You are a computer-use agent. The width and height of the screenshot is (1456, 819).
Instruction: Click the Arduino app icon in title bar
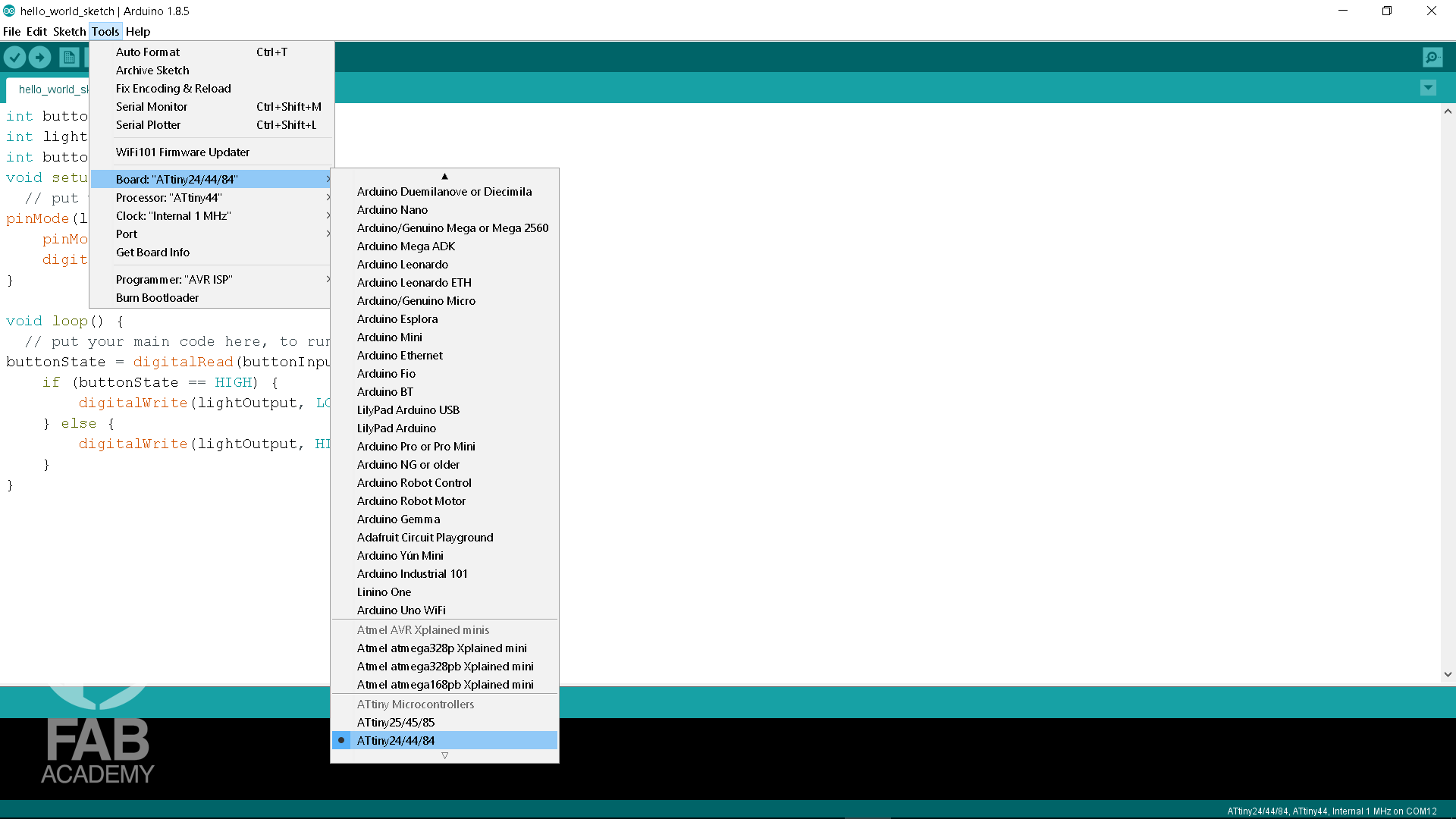coord(9,11)
